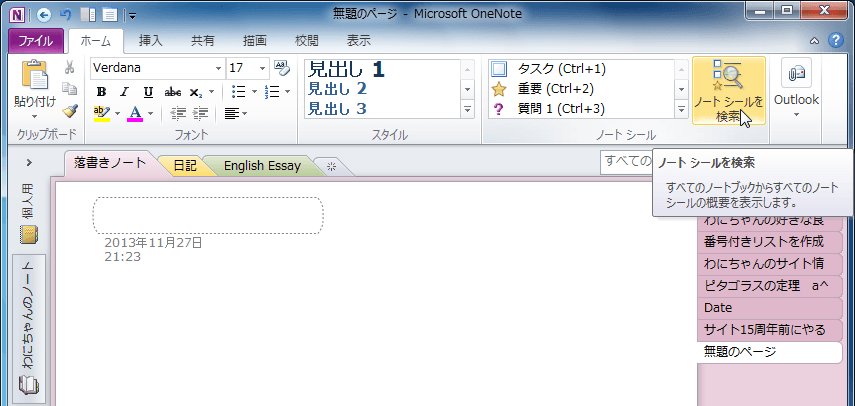
Task: Click the Outlook tasks icon
Action: 796,74
